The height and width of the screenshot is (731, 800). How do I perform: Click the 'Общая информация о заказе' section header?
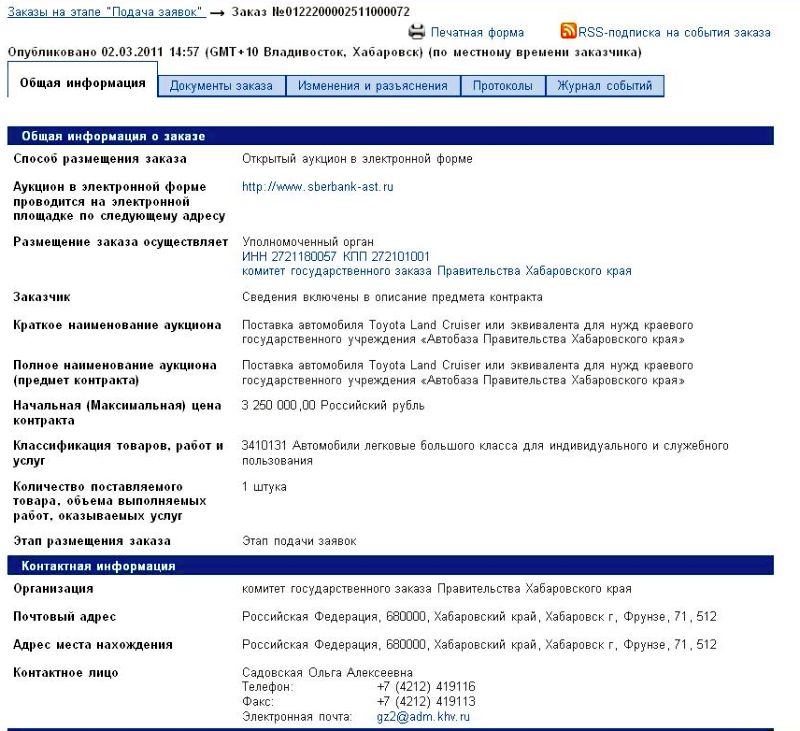pos(113,136)
